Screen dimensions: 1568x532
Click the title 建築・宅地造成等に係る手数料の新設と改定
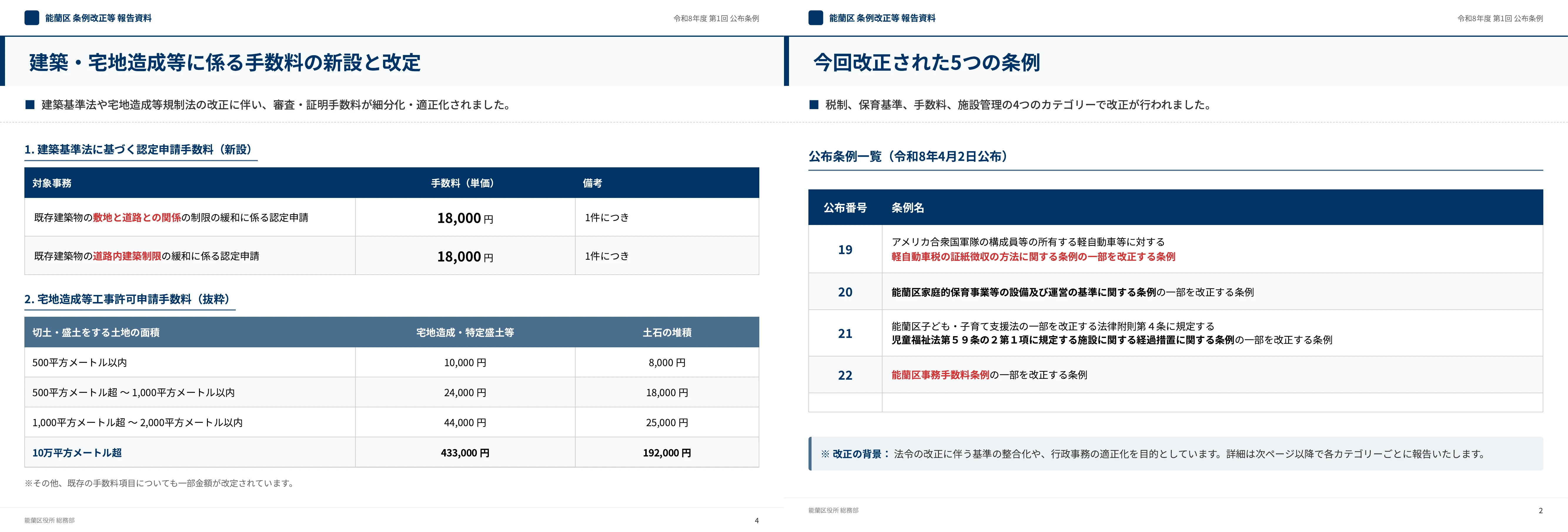pos(225,62)
